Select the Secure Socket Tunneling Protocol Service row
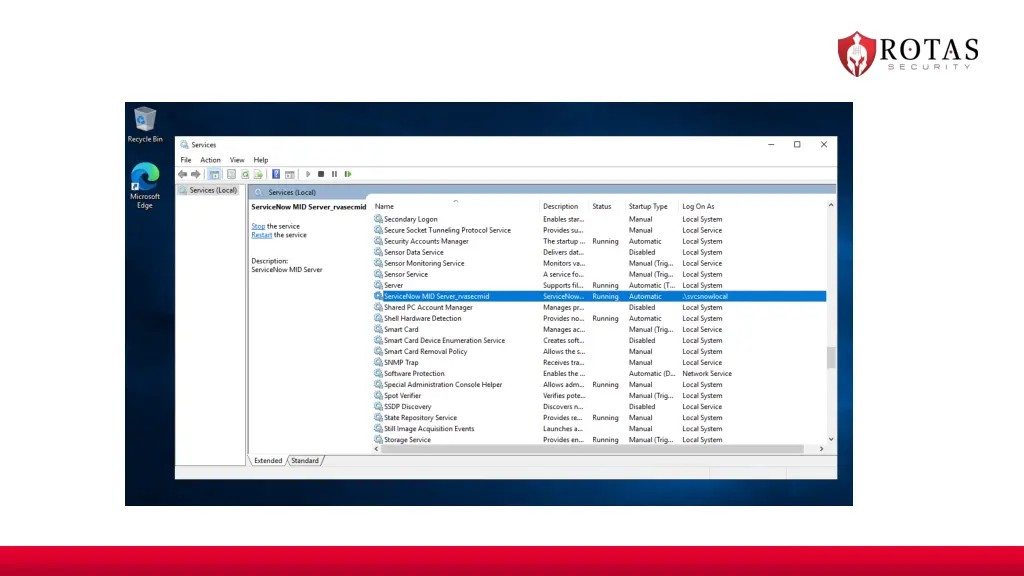The height and width of the screenshot is (576, 1024). click(x=600, y=230)
